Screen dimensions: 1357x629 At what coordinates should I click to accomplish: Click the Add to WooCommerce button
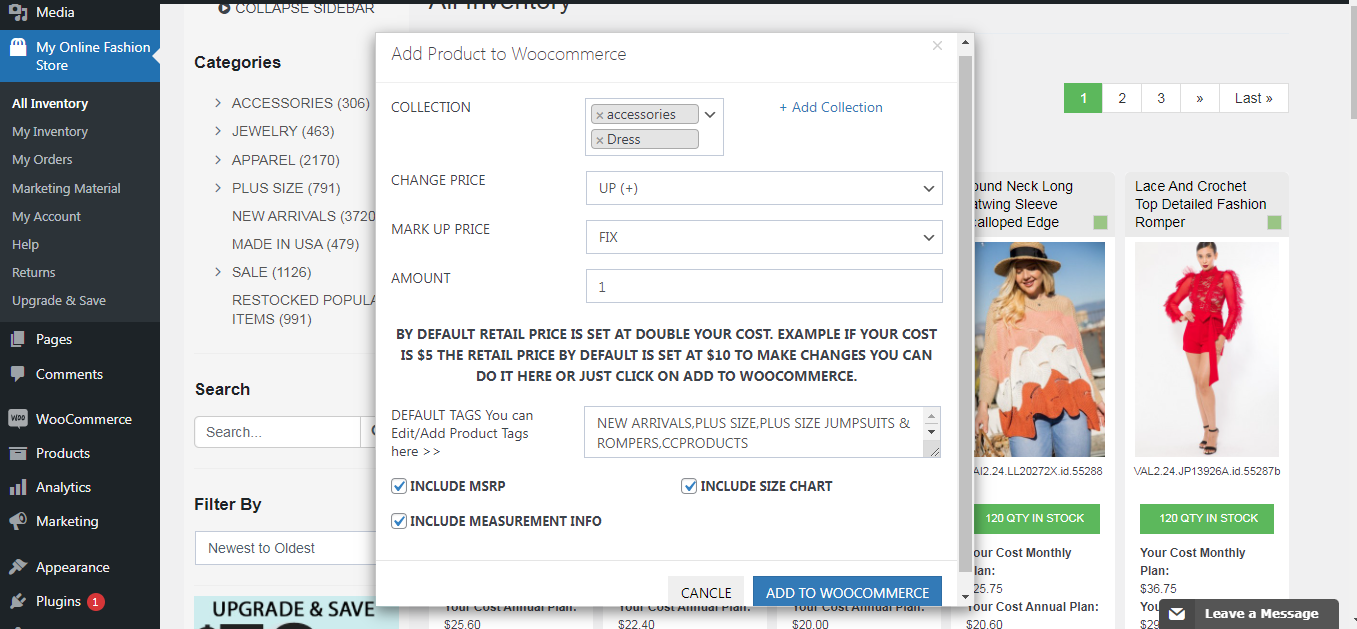pyautogui.click(x=848, y=592)
